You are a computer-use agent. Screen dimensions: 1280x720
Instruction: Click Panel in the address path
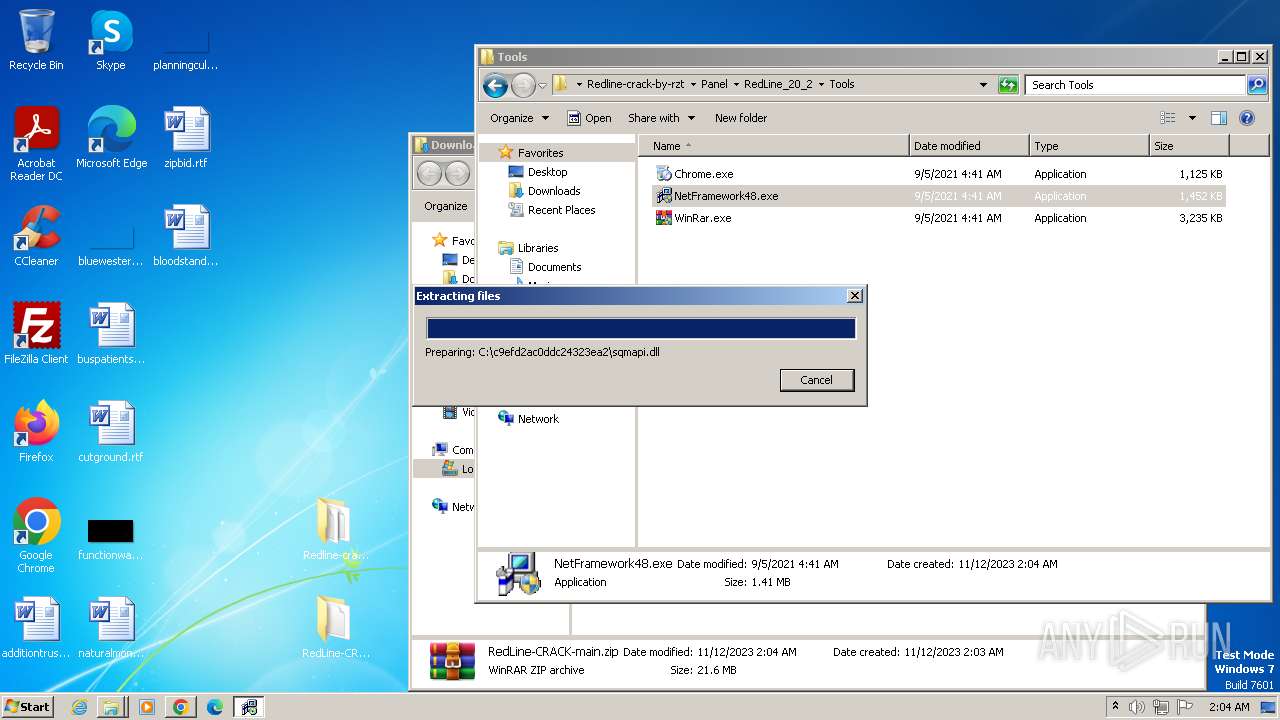[x=714, y=85]
